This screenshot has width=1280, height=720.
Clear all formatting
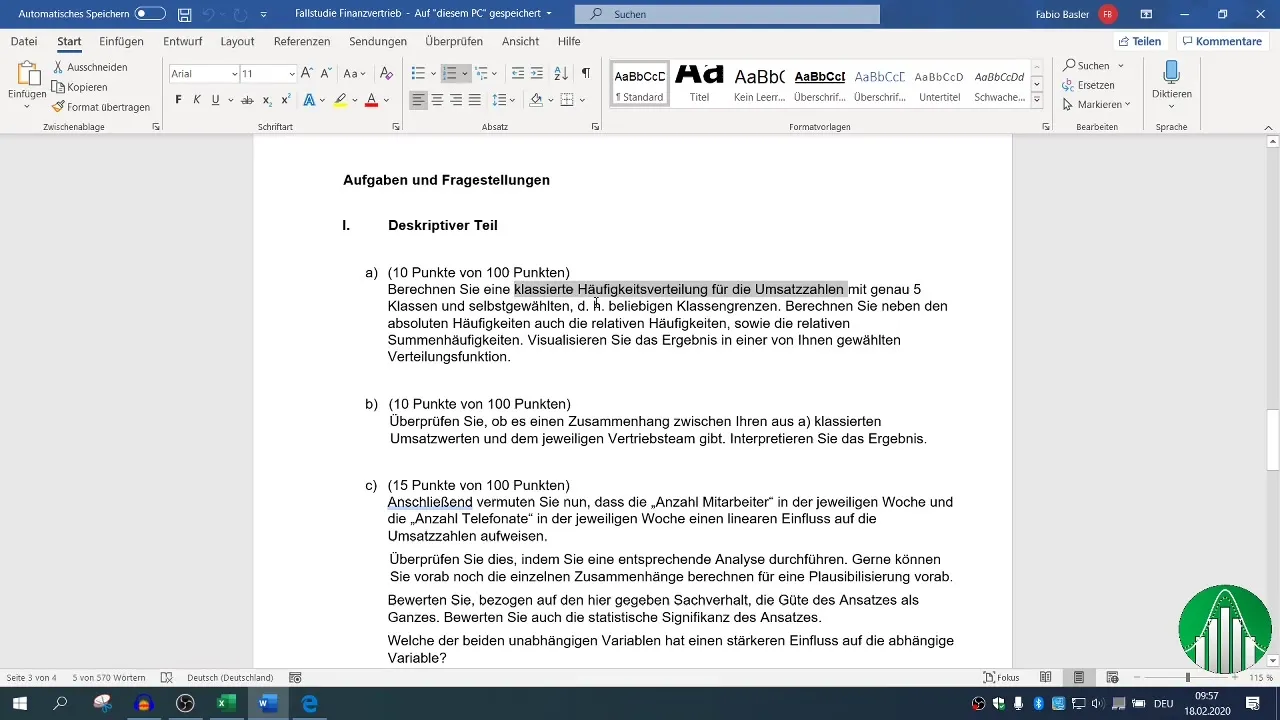tap(386, 74)
